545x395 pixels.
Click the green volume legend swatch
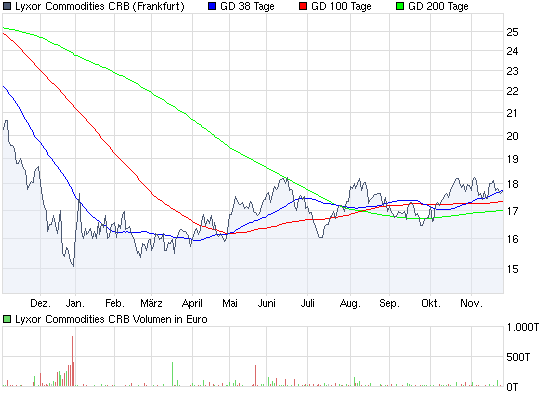(x=7, y=319)
